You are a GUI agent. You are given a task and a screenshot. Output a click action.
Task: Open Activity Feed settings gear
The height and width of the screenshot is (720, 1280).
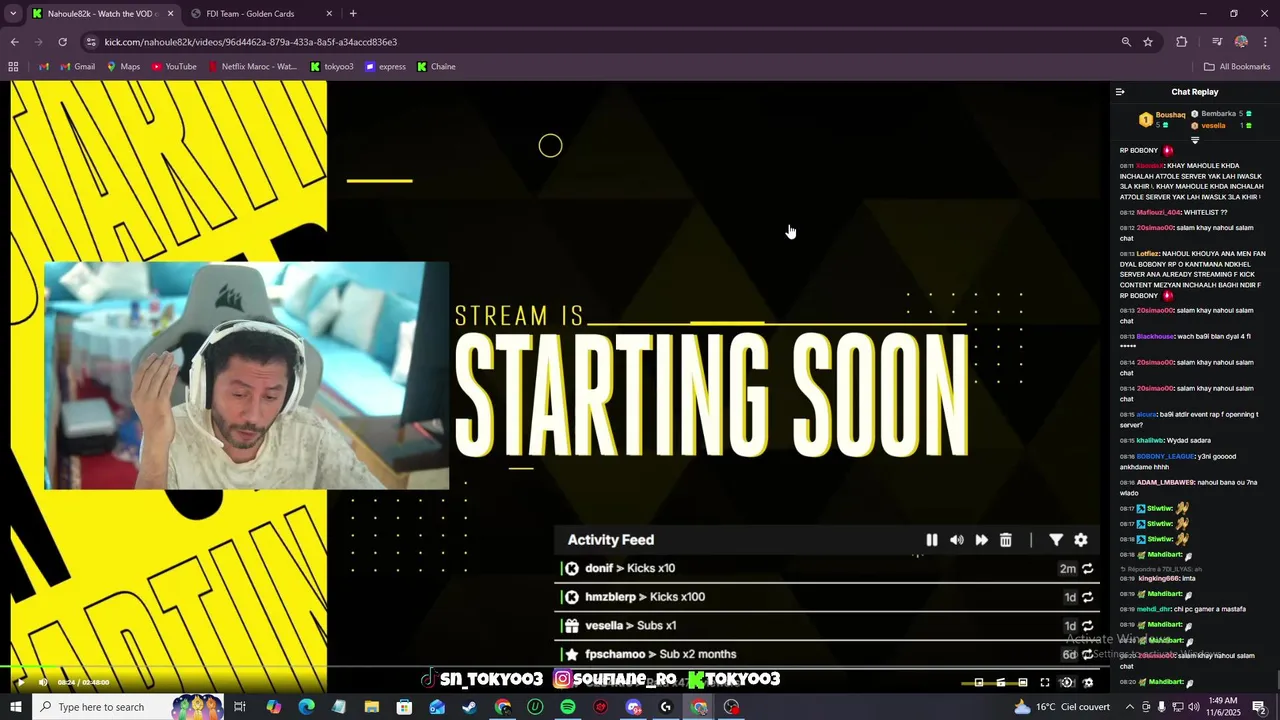1081,540
